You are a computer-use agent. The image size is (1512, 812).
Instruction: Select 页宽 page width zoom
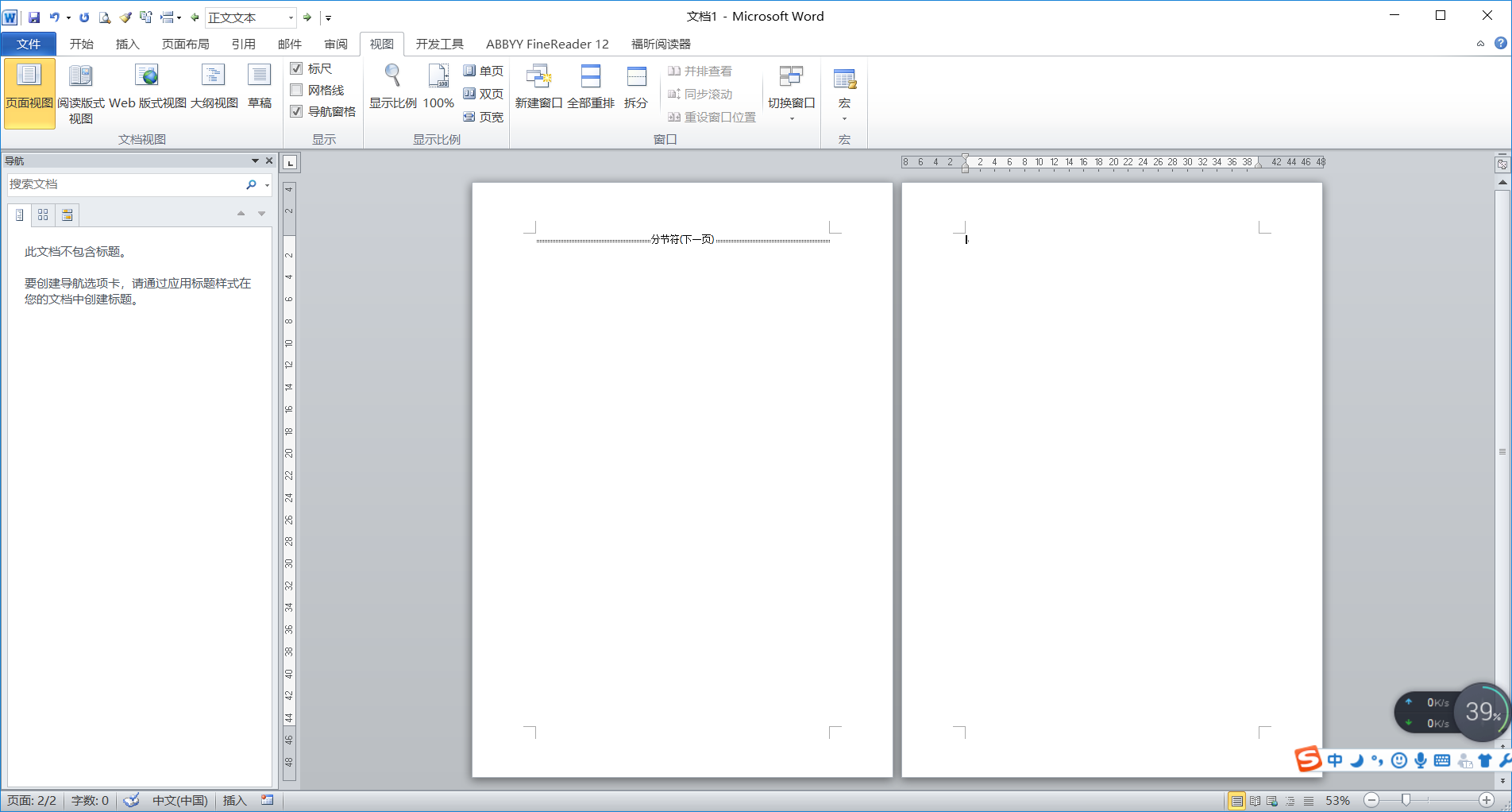(483, 117)
